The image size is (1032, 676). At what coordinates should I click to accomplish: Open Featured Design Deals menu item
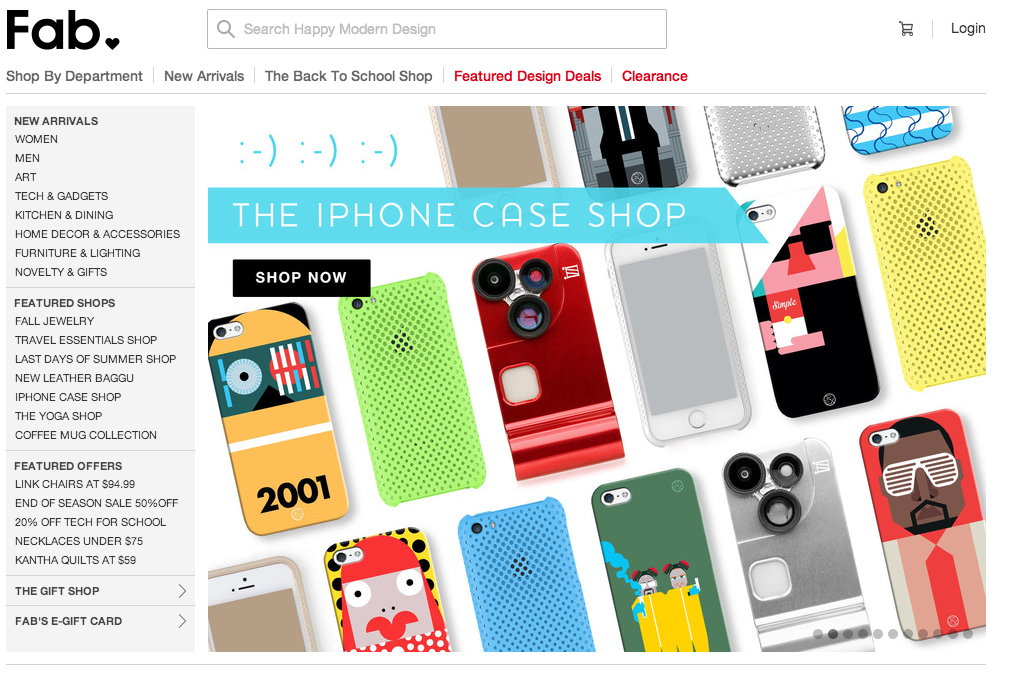(527, 76)
